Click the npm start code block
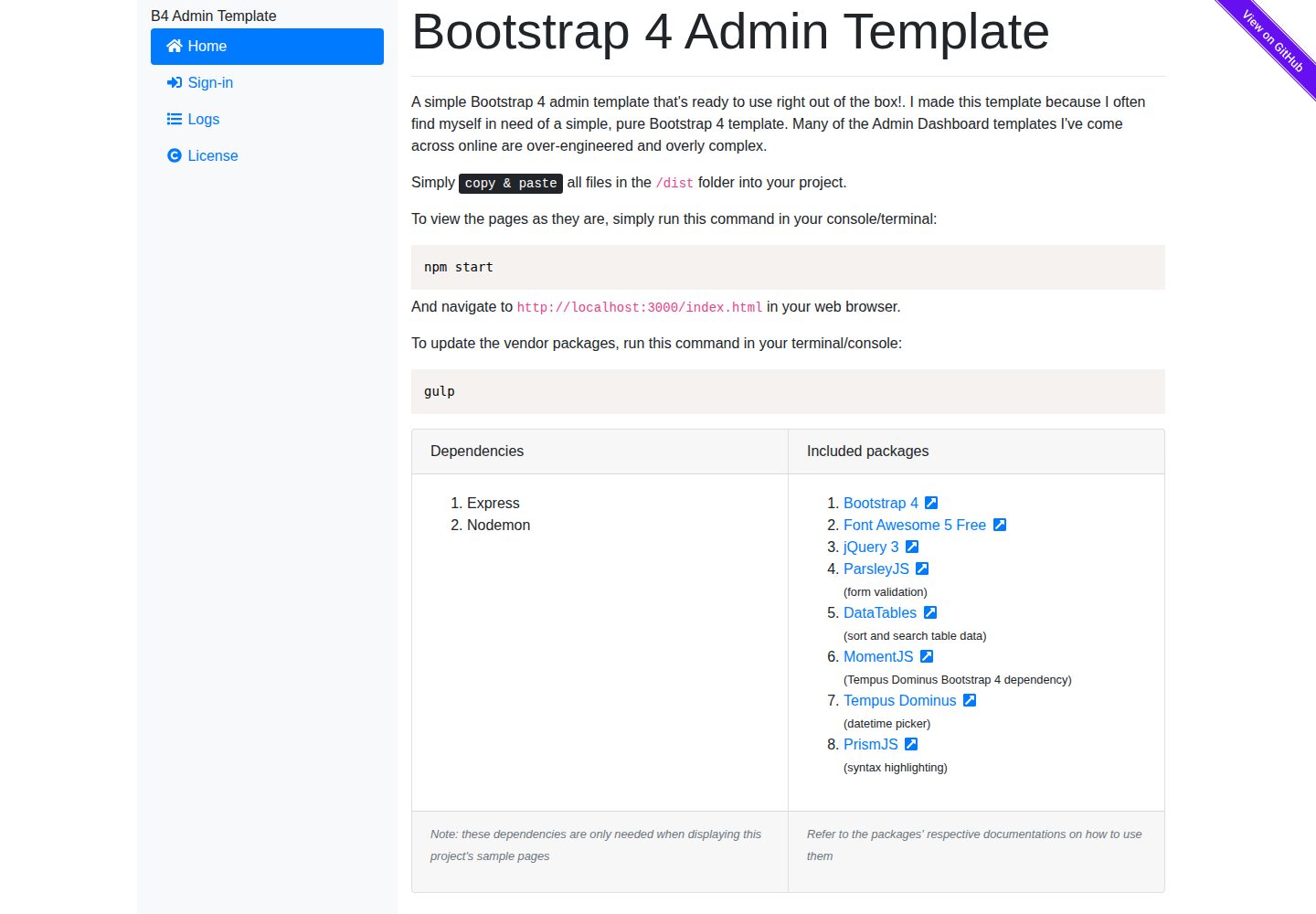The height and width of the screenshot is (914, 1316). click(788, 267)
